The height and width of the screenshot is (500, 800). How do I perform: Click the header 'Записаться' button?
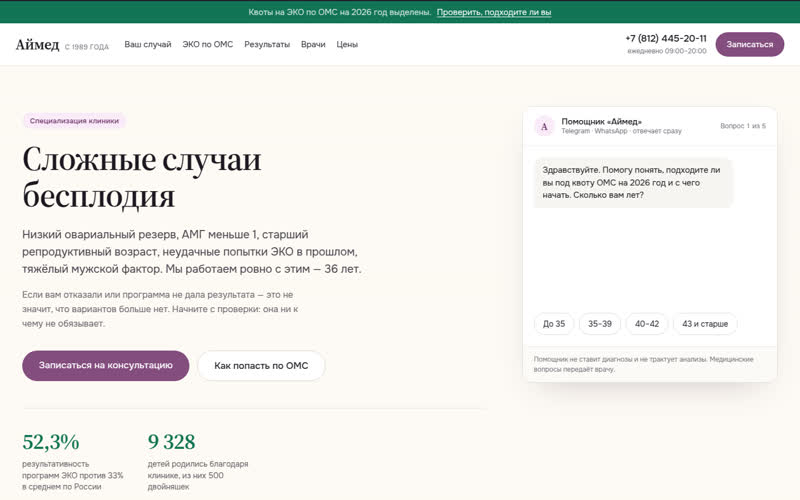coord(749,44)
